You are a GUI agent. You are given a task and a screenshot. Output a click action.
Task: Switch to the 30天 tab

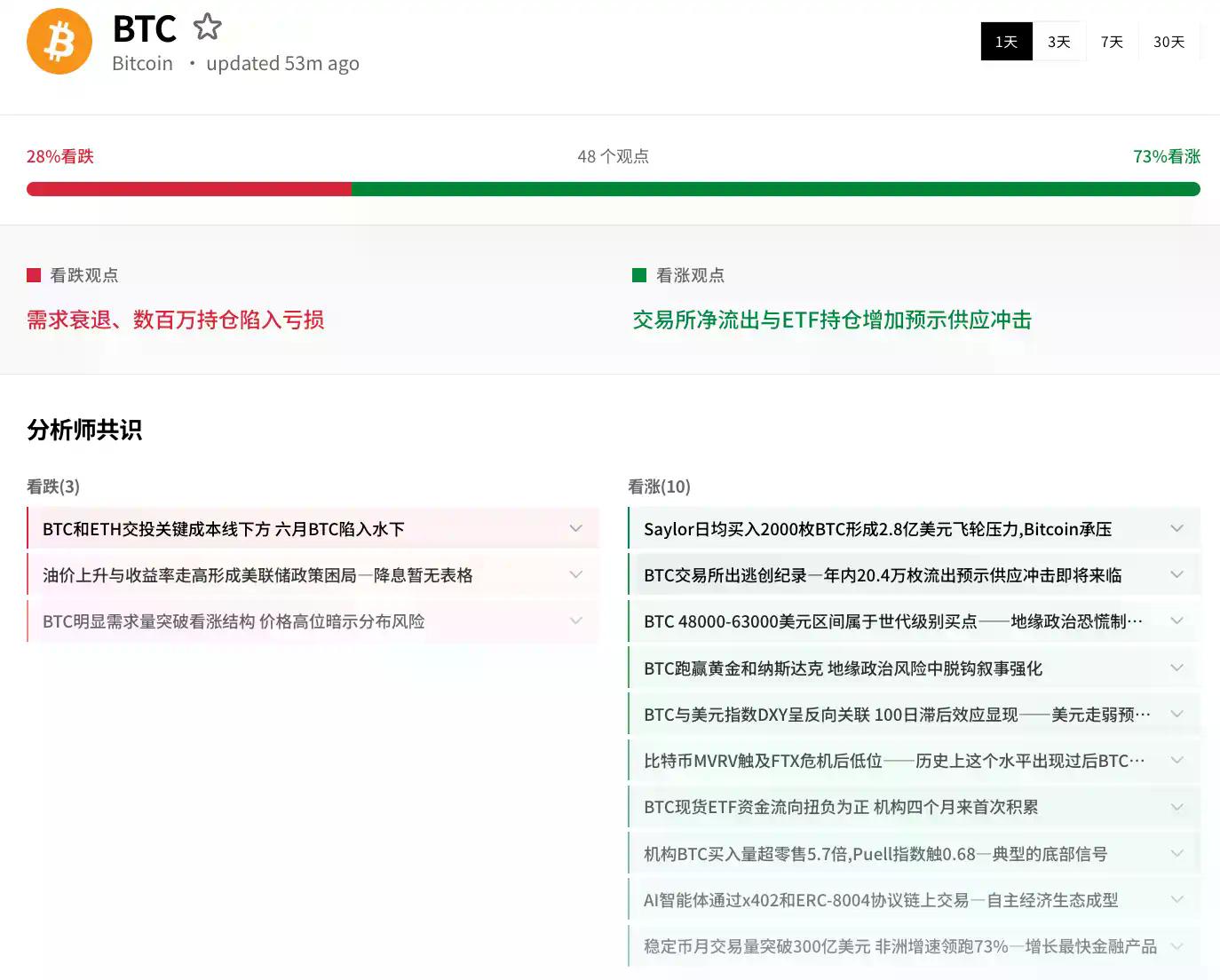pyautogui.click(x=1169, y=41)
